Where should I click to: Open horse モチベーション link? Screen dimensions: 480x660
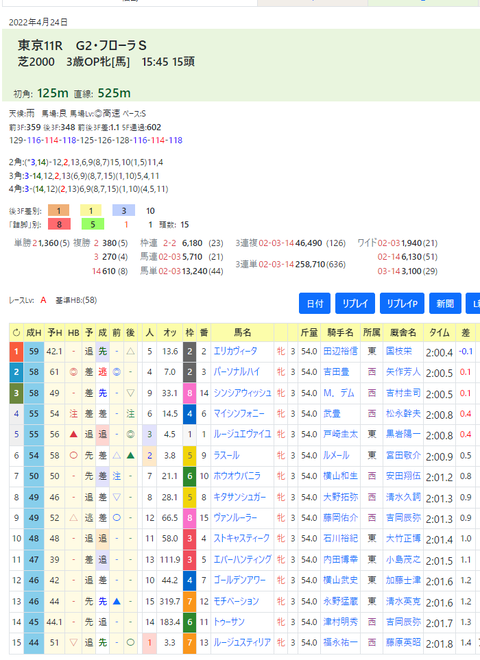pyautogui.click(x=236, y=601)
